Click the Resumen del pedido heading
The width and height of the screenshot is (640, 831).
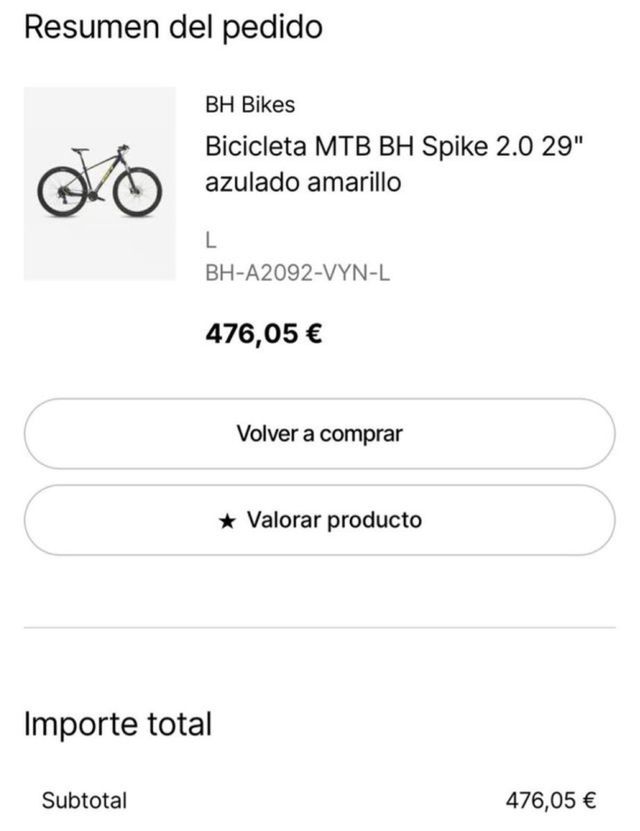coord(173,28)
